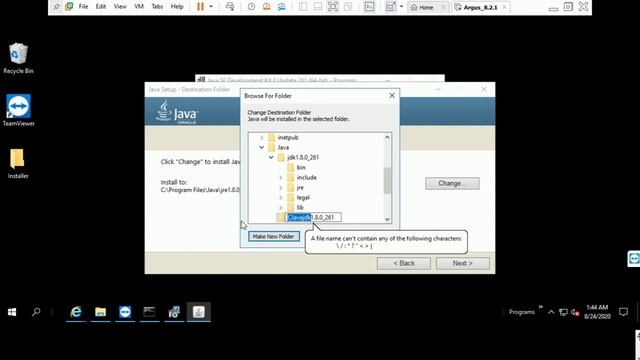Open Recycle Bin desktop icon
The height and width of the screenshot is (360, 640).
[x=18, y=58]
